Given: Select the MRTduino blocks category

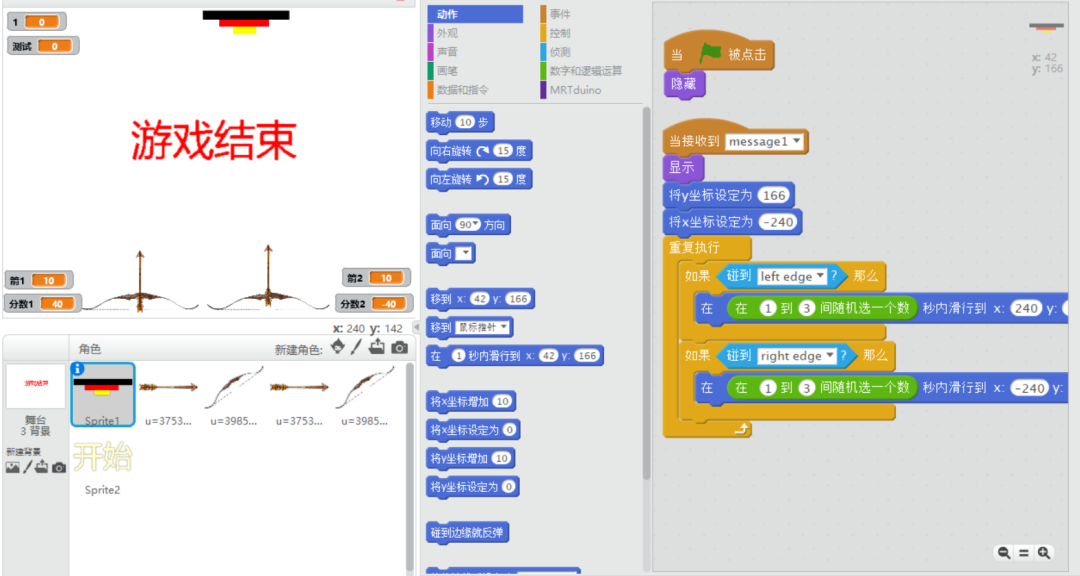Looking at the screenshot, I should click(573, 90).
